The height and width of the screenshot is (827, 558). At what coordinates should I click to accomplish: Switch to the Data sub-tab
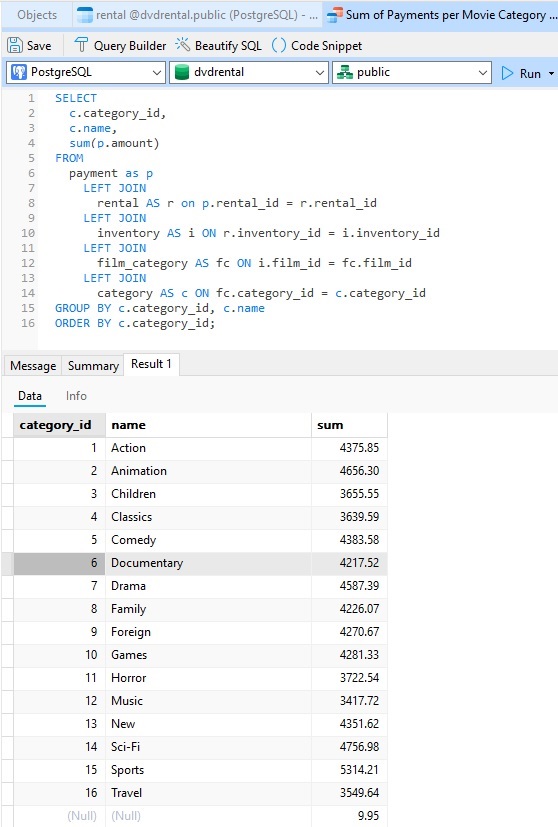[30, 396]
